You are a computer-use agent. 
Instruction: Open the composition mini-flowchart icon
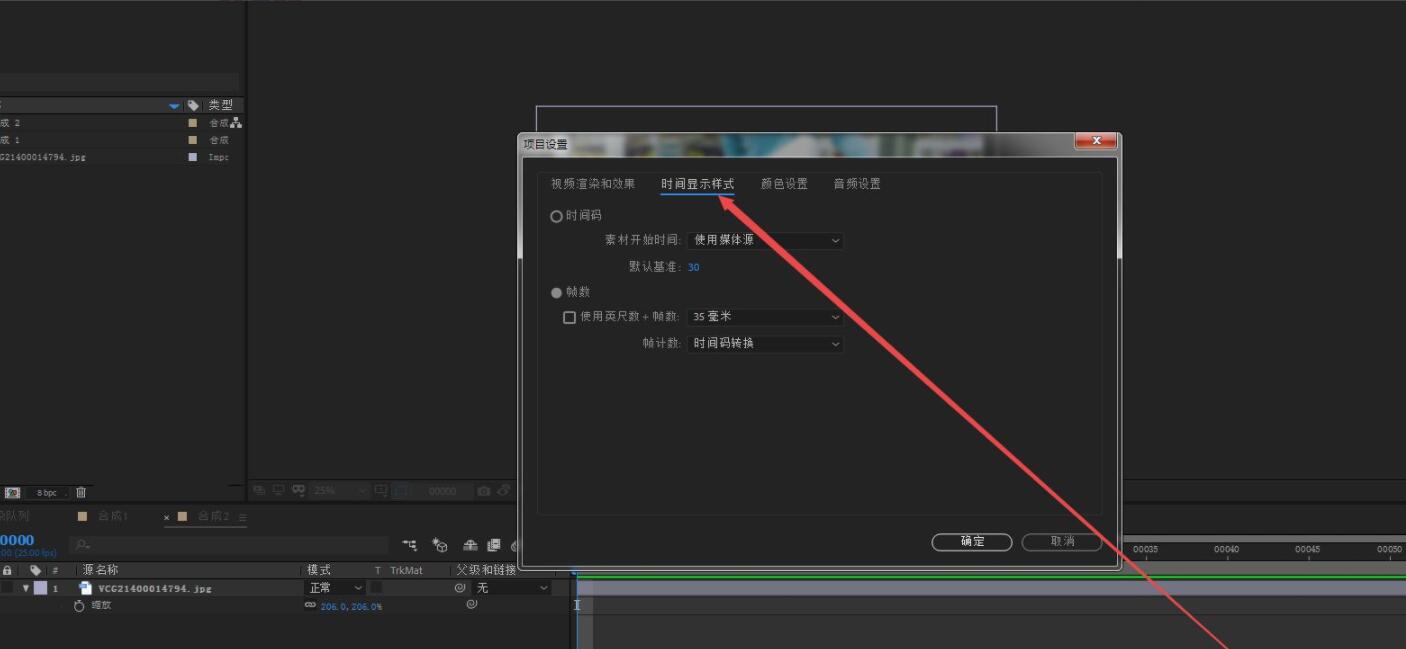(x=409, y=545)
